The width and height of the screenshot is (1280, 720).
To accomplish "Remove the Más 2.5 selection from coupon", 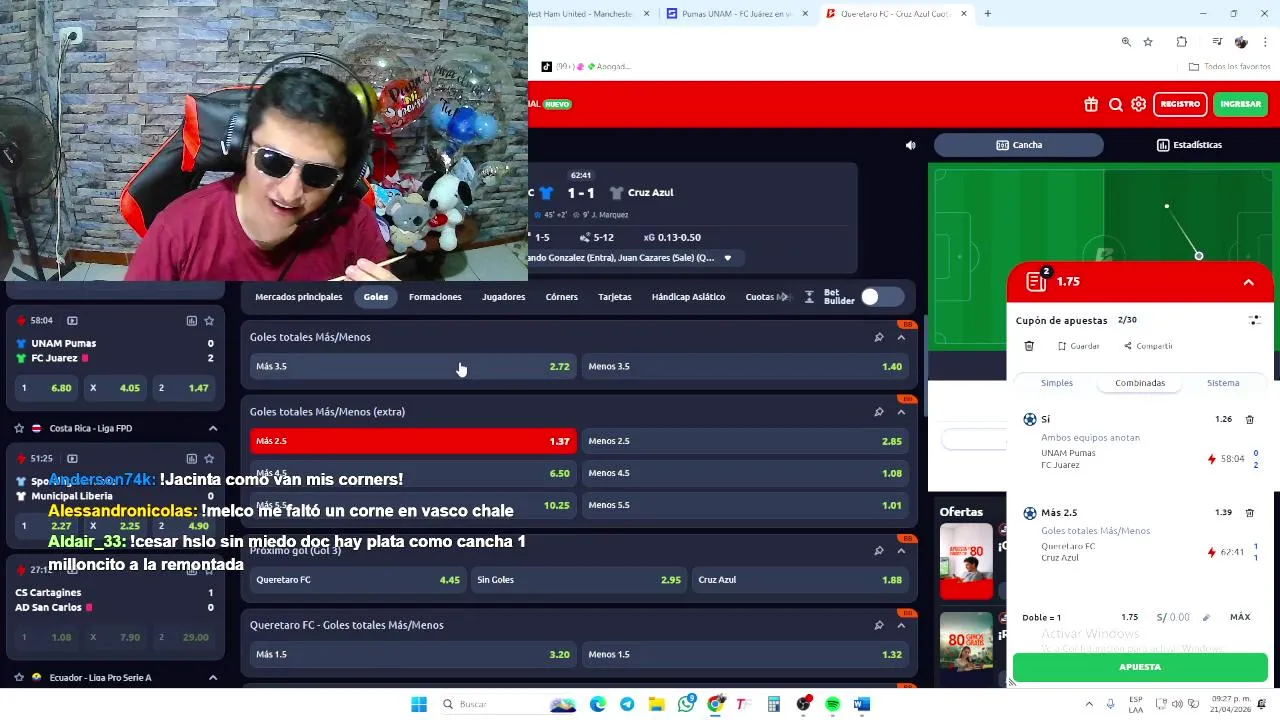I will (x=1250, y=513).
